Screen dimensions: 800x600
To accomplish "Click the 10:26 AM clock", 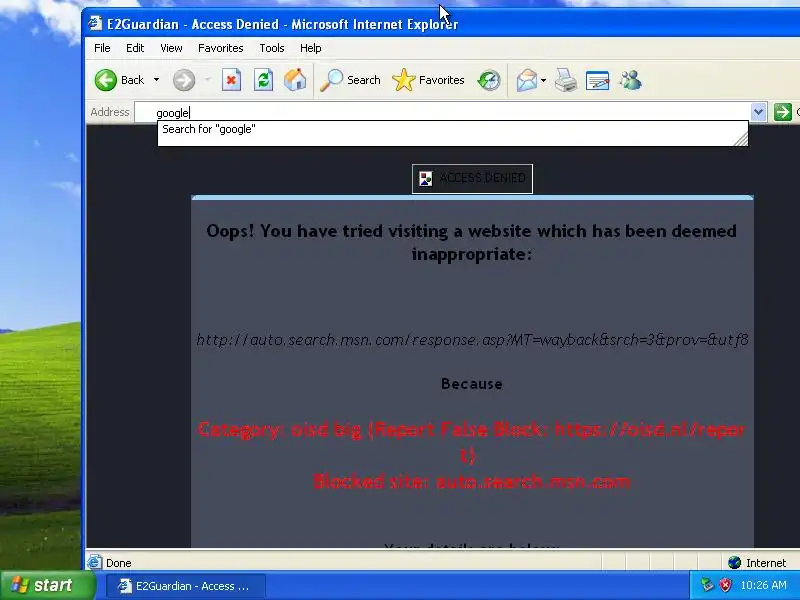I will tap(763, 585).
